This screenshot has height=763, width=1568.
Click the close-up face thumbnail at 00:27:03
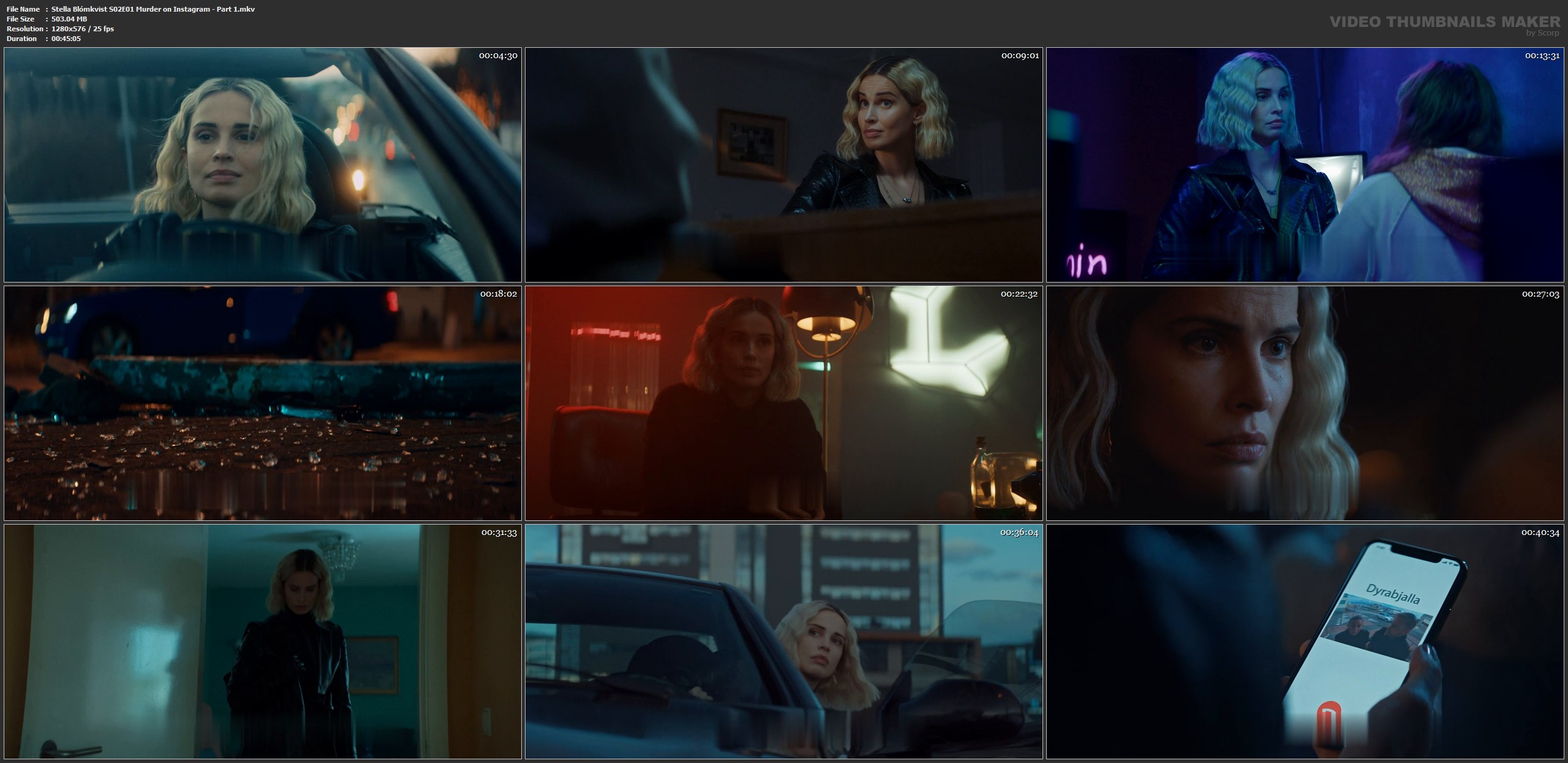point(1305,403)
